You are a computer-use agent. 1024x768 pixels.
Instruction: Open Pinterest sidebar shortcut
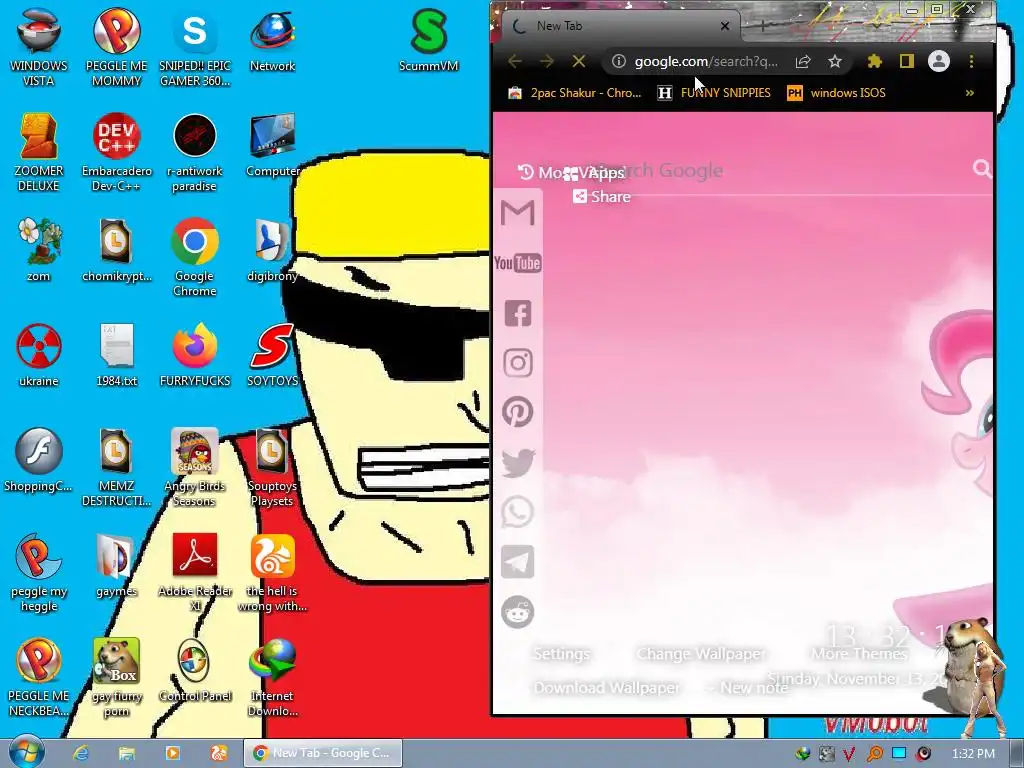point(518,412)
